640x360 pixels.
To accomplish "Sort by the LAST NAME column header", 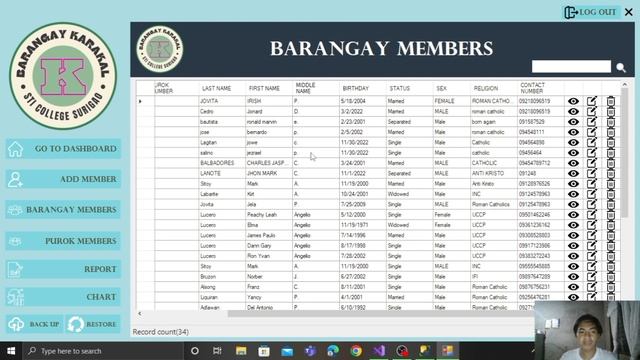I will click(x=222, y=88).
